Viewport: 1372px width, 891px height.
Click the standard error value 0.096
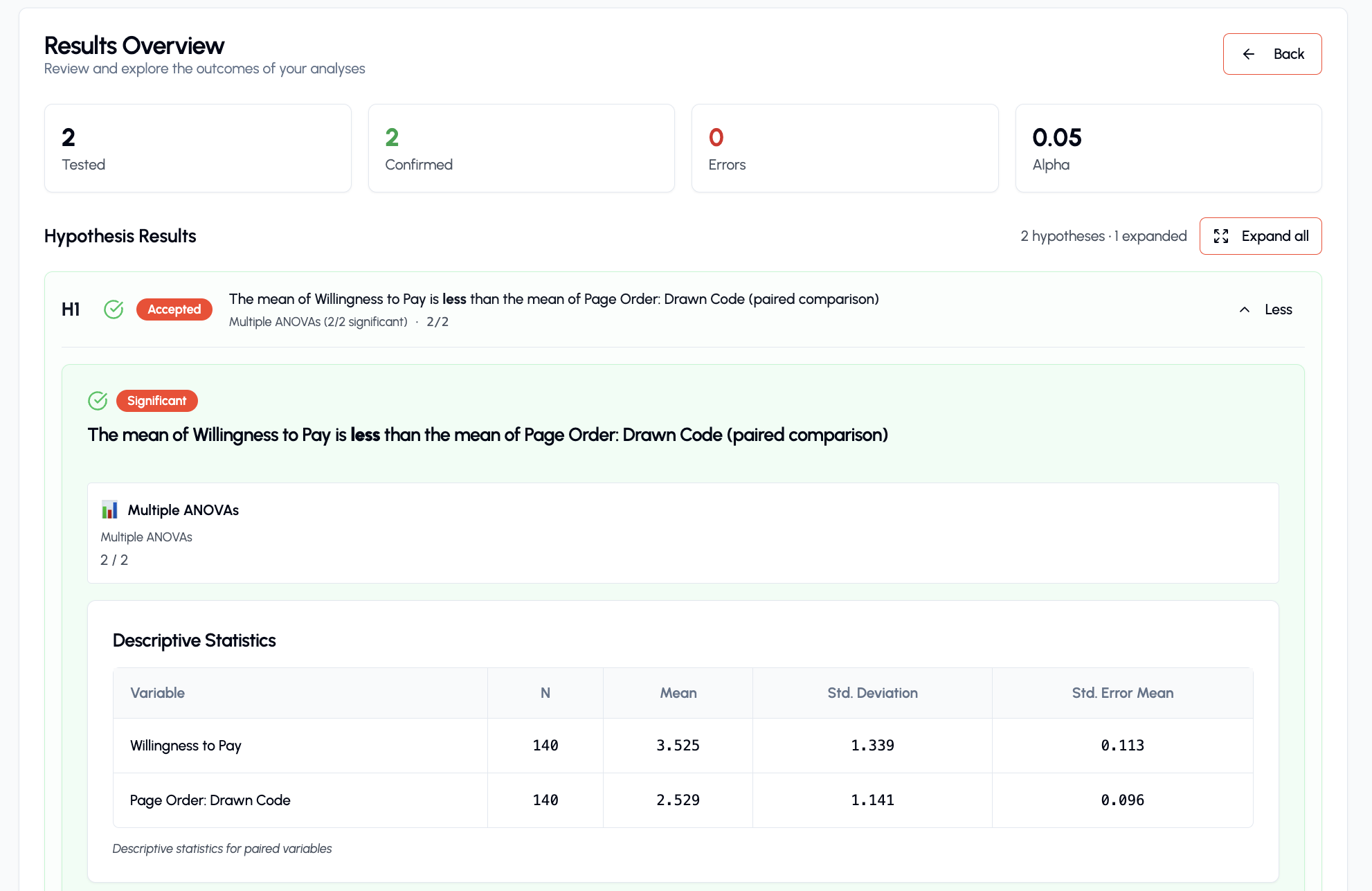pyautogui.click(x=1123, y=800)
